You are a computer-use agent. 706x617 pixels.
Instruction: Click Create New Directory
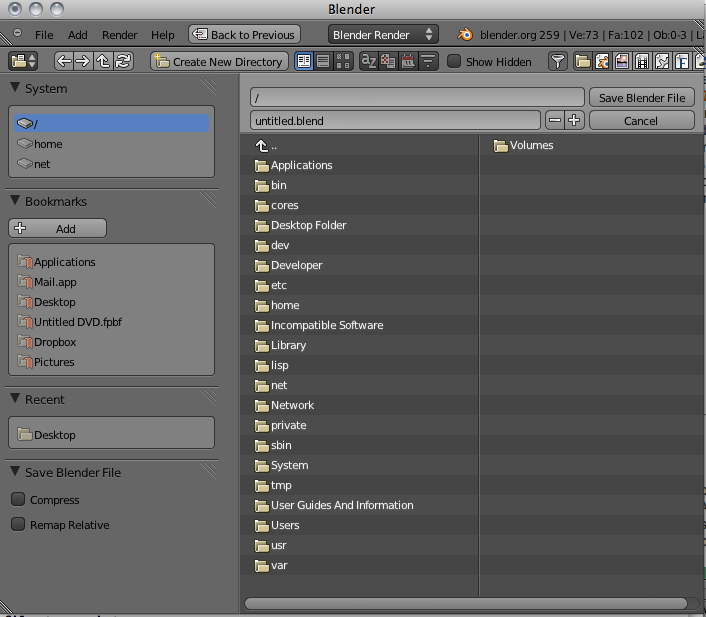tap(219, 61)
